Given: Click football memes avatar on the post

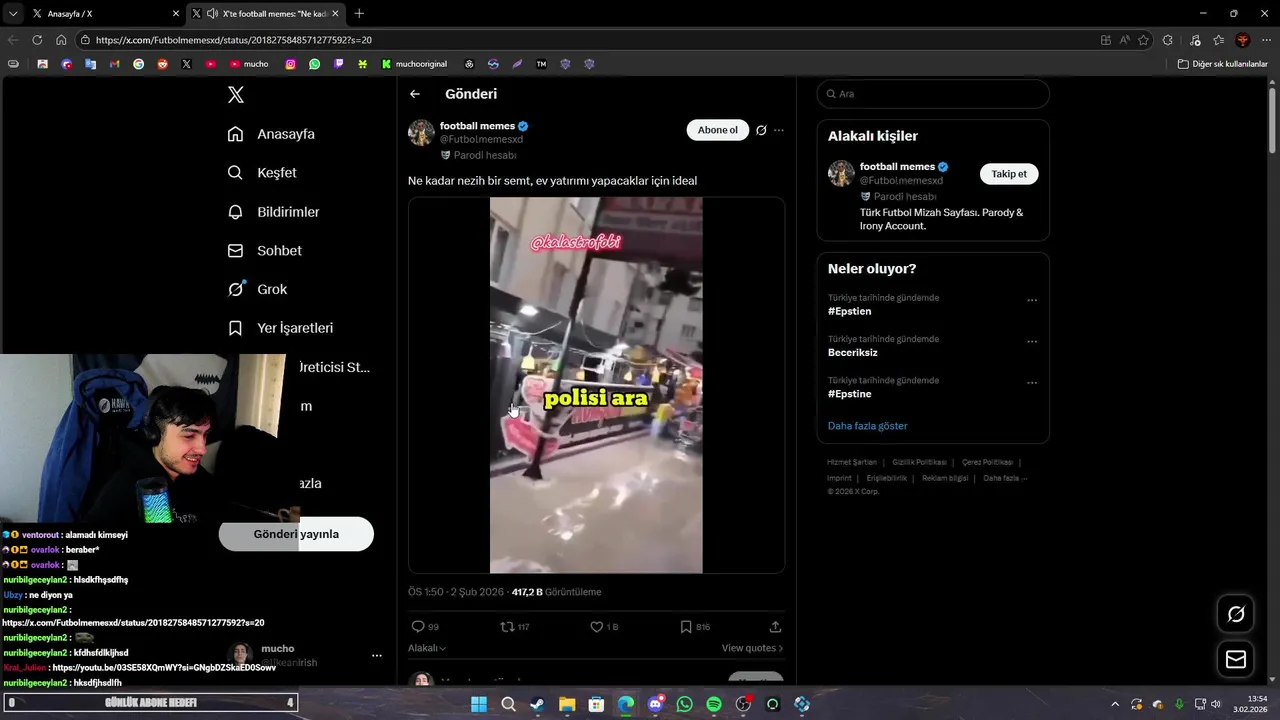Looking at the screenshot, I should tap(421, 133).
